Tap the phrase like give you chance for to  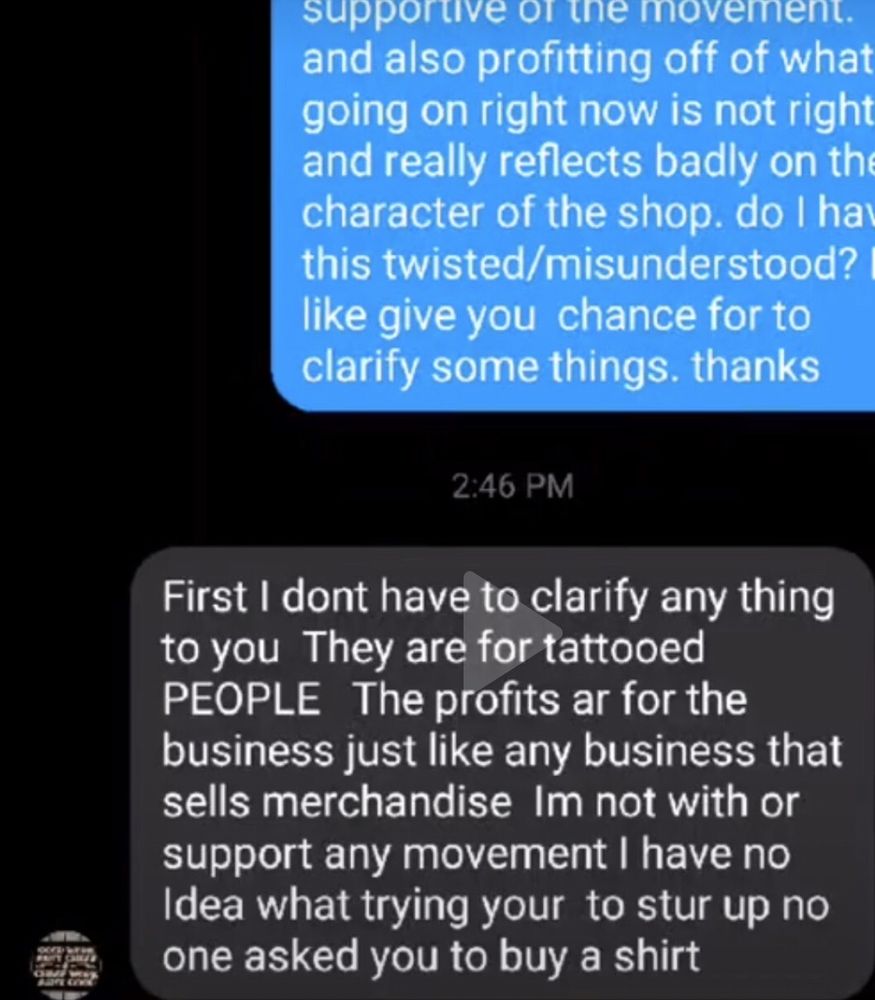coord(555,315)
